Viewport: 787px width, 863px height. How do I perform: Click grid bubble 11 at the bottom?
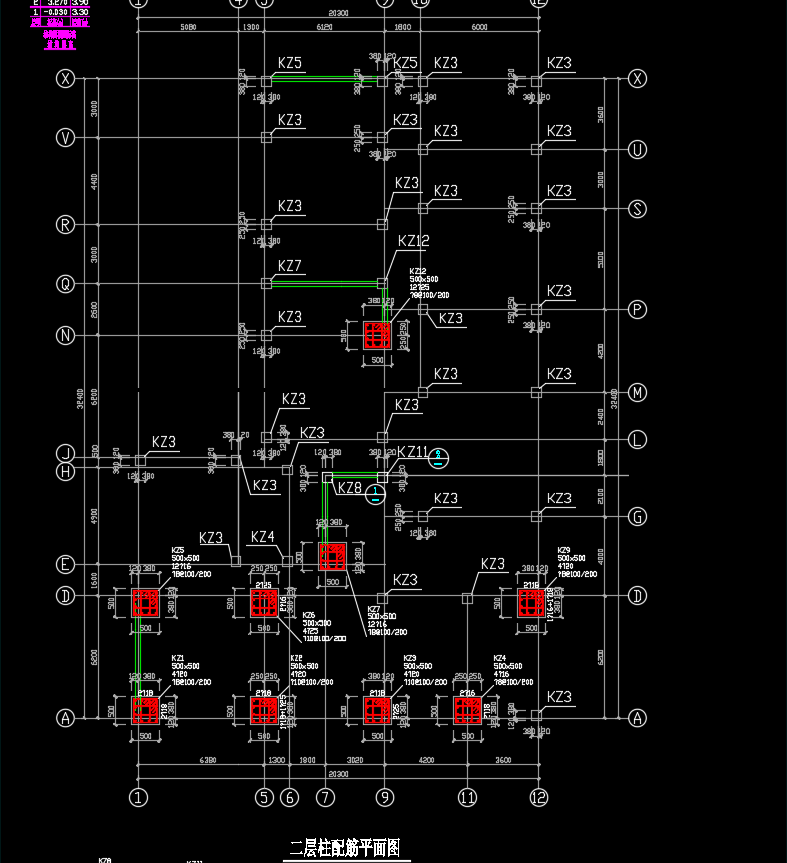coord(467,798)
